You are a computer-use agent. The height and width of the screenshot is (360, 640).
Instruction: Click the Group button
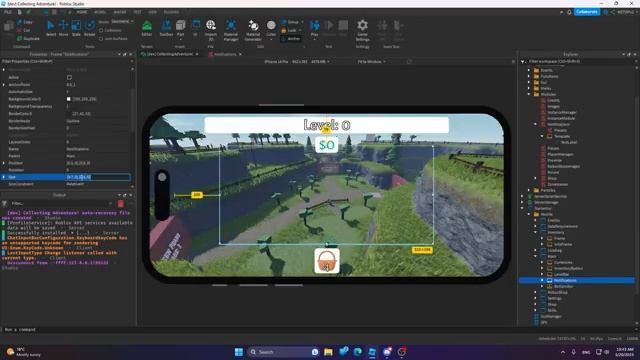[x=291, y=22]
